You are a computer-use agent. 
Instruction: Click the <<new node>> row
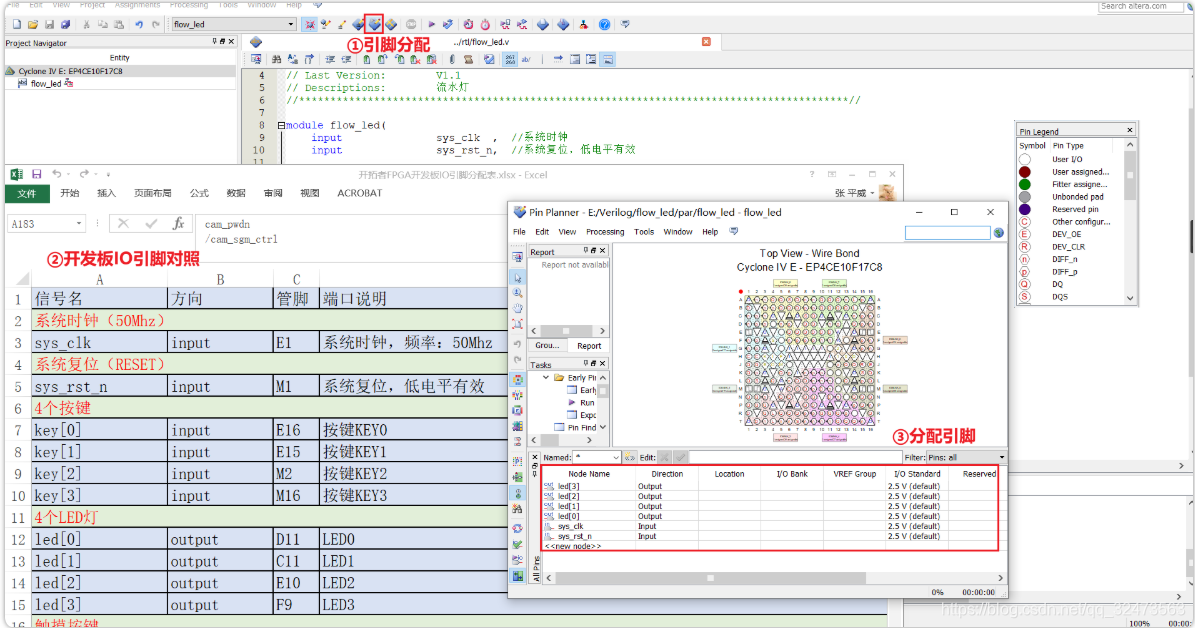572,546
